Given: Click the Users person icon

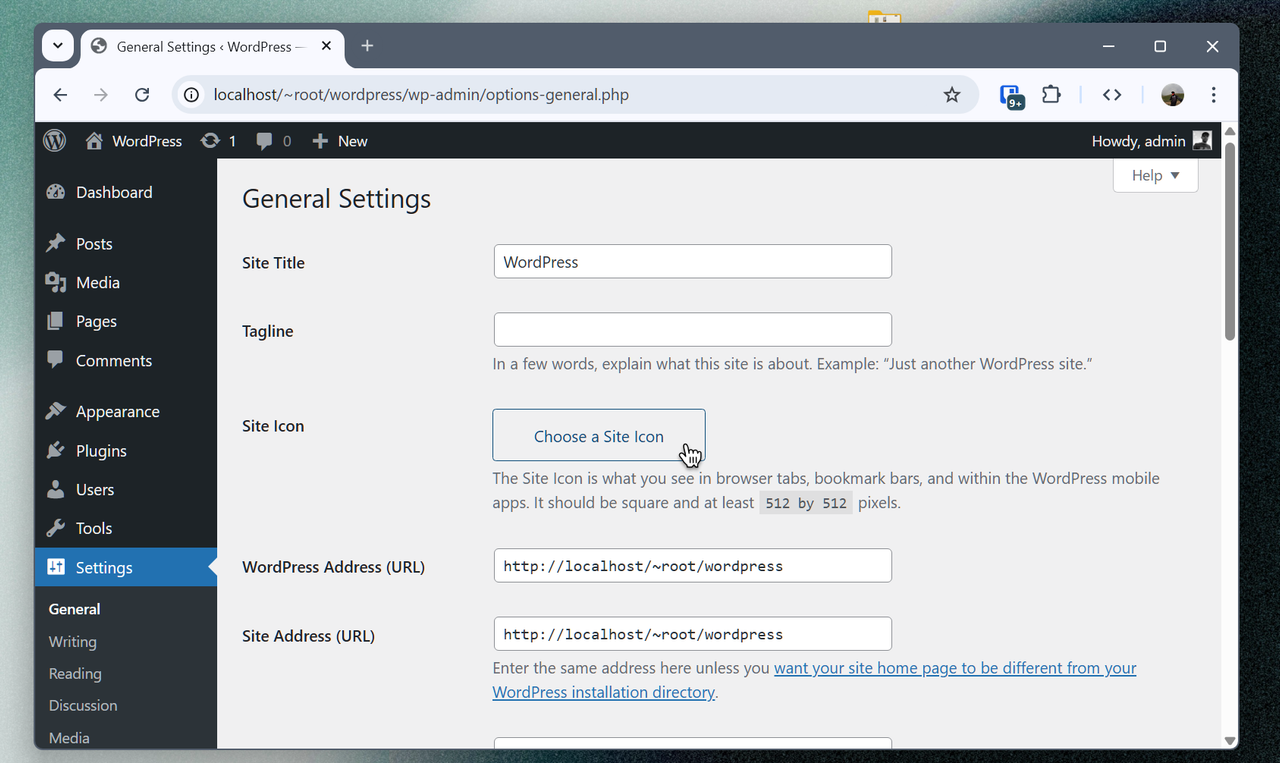Looking at the screenshot, I should 56,489.
